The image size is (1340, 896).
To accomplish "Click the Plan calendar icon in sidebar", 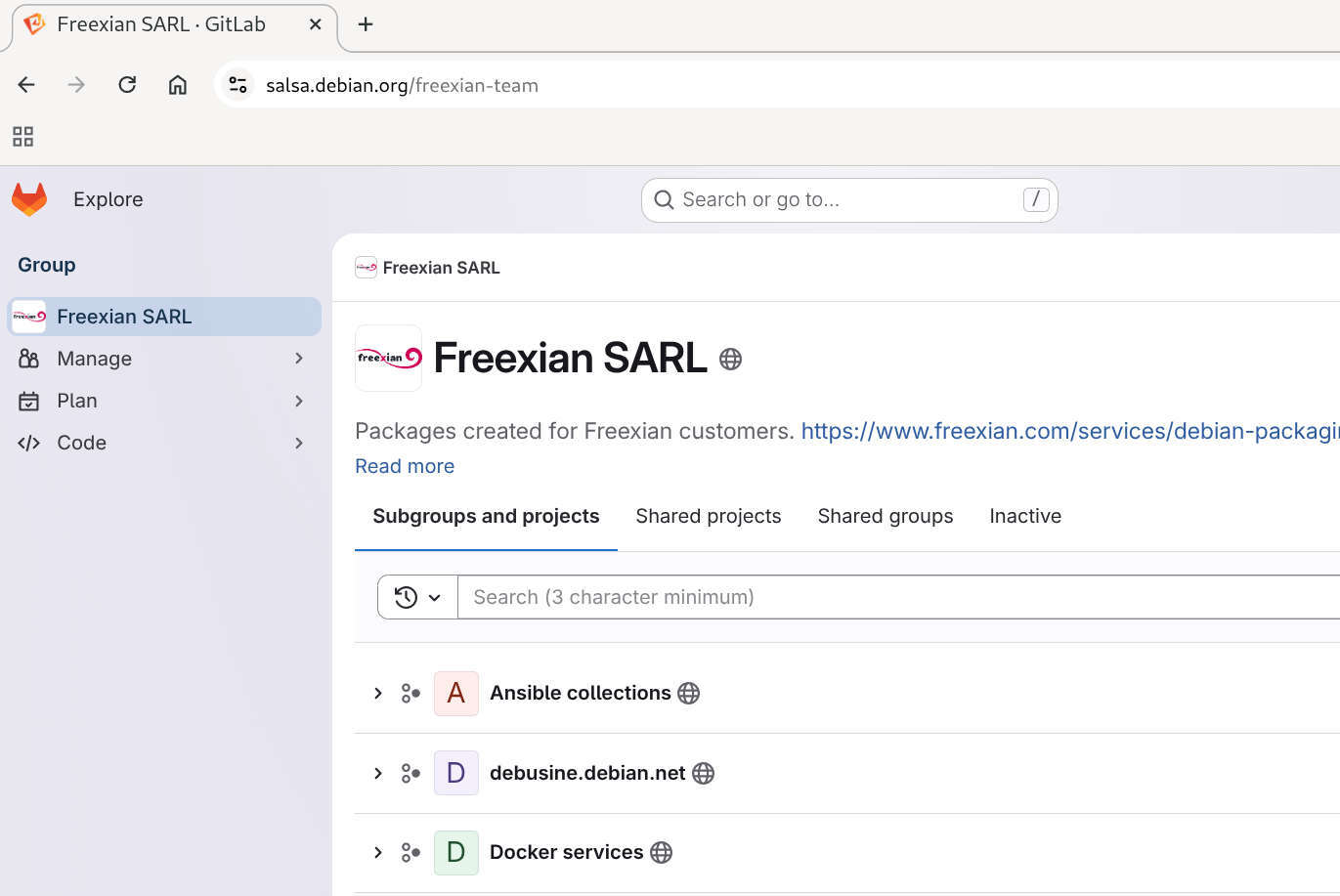I will click(29, 401).
